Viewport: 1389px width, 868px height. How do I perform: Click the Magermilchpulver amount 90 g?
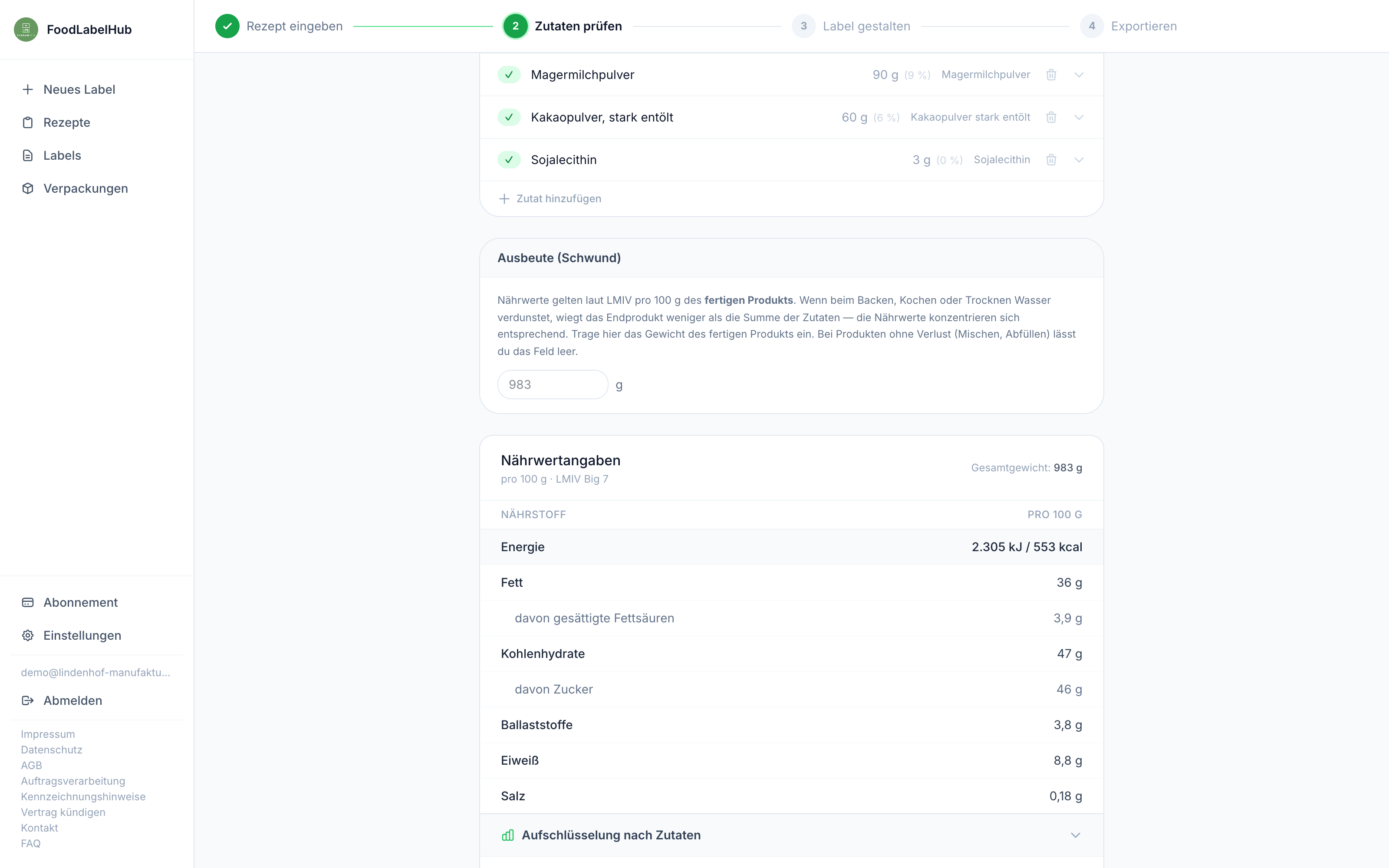[x=885, y=75]
